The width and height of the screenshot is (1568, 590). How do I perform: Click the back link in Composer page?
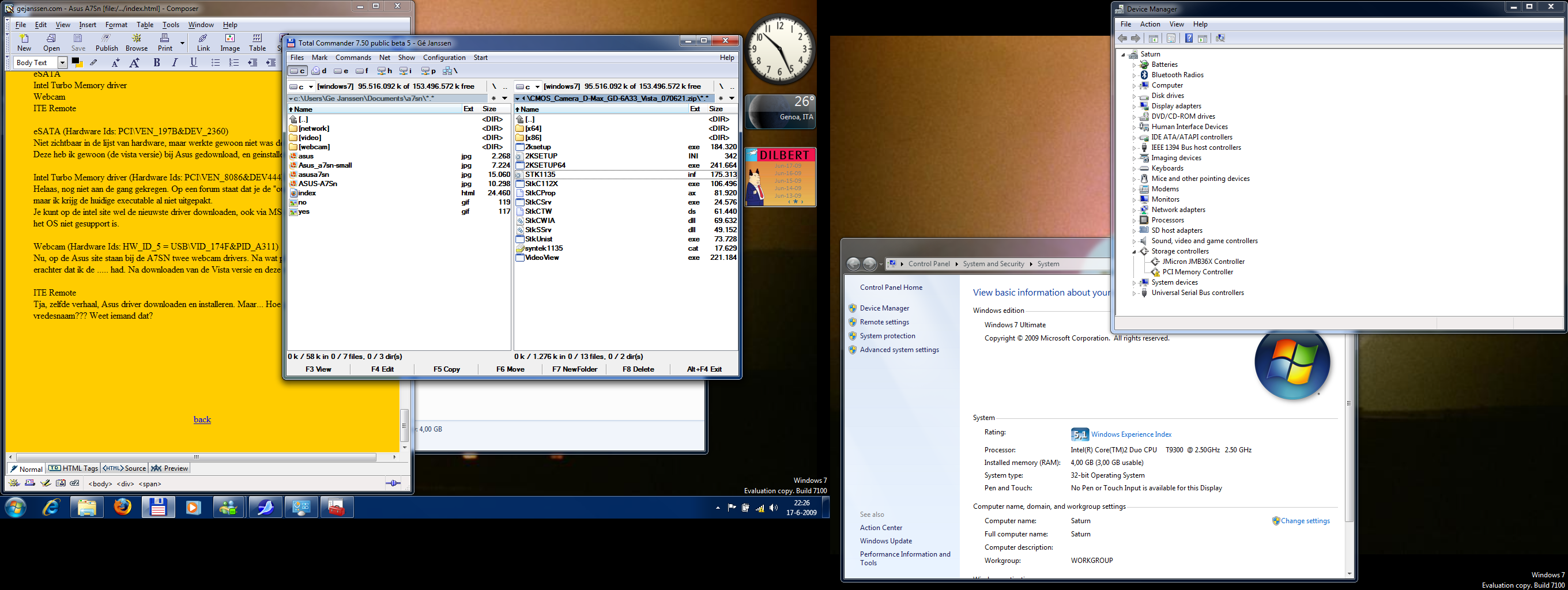pos(202,419)
